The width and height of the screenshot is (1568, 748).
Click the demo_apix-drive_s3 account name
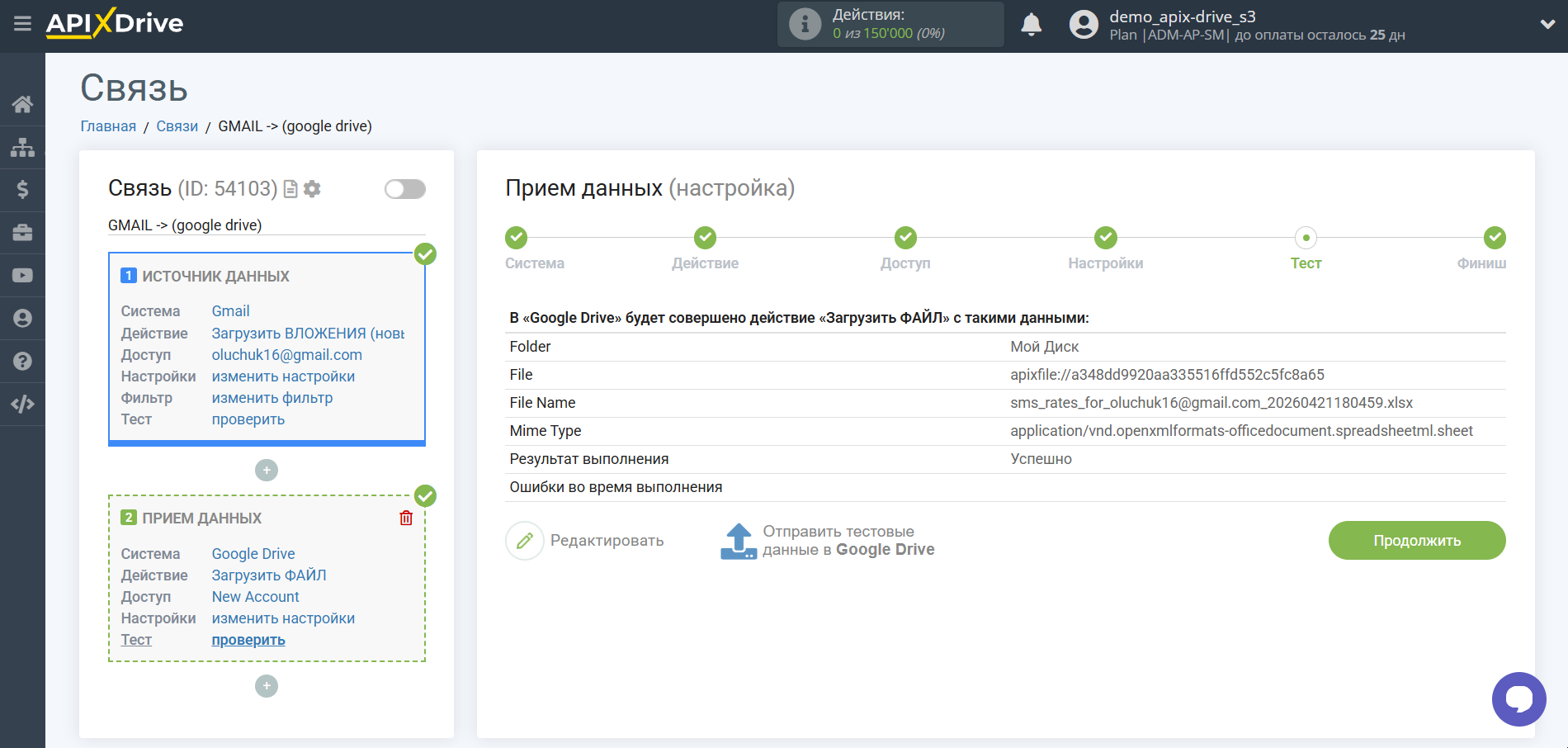coord(1183,17)
